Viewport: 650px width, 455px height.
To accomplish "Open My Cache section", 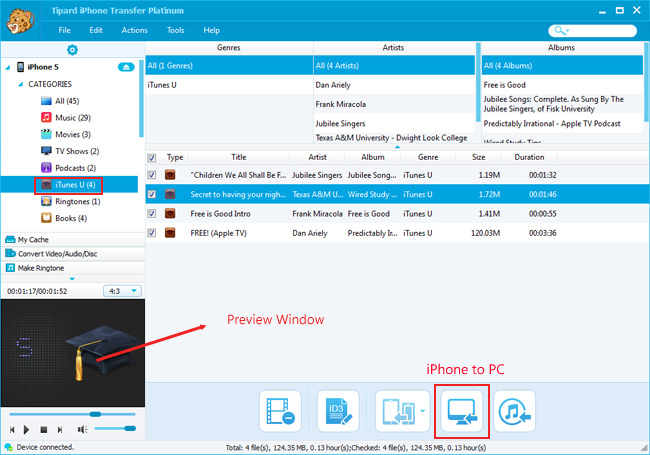I will coord(73,240).
